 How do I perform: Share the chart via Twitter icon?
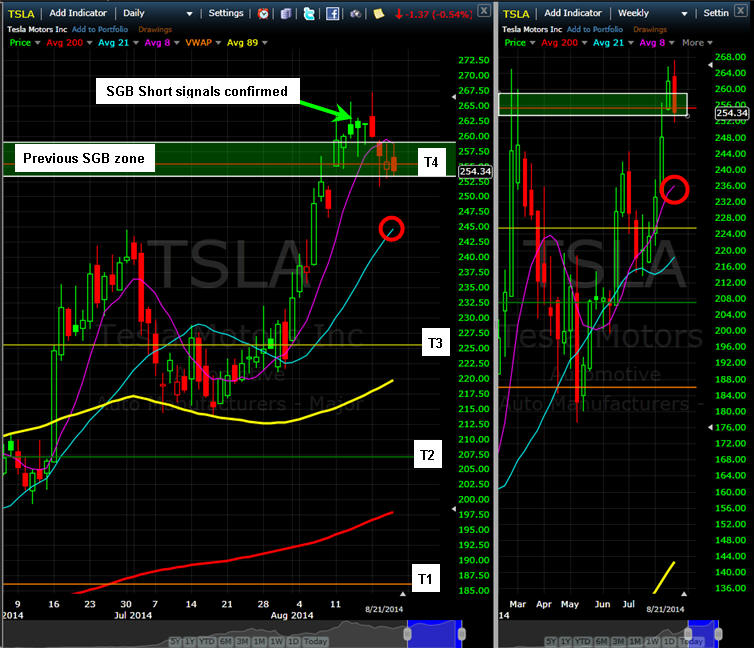(309, 13)
